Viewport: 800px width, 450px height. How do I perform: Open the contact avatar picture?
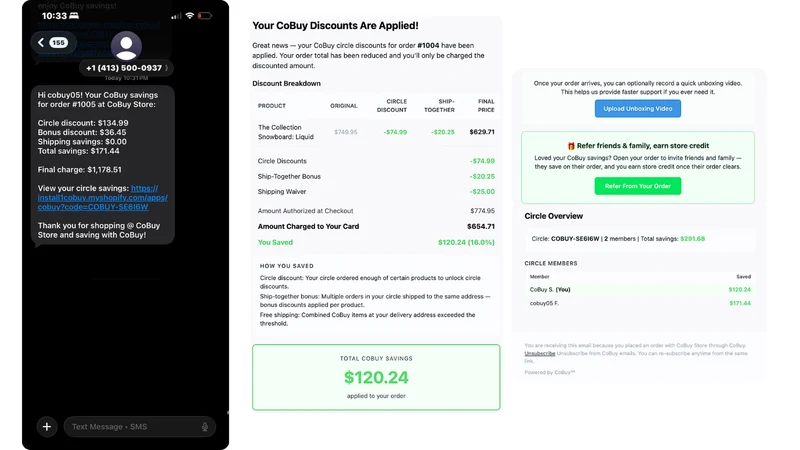[126, 46]
